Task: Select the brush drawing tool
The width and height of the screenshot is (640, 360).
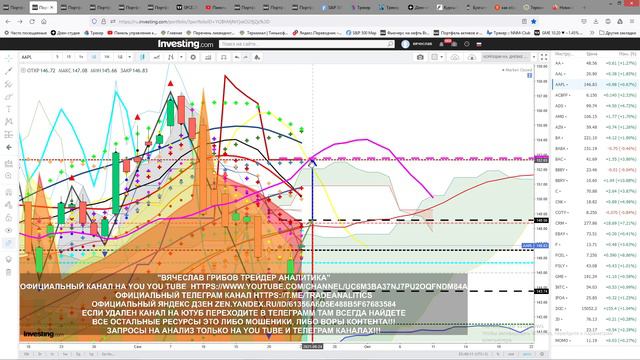Action: tap(9, 97)
